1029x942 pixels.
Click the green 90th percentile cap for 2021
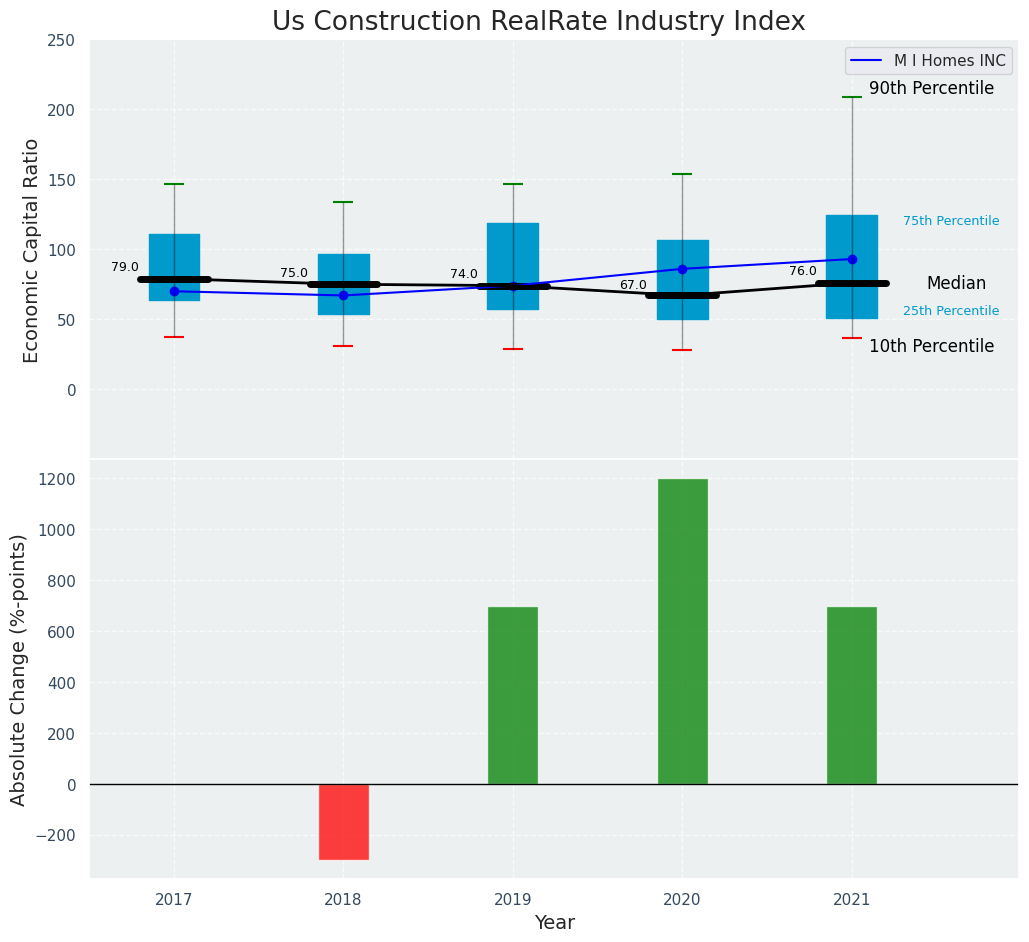(852, 97)
